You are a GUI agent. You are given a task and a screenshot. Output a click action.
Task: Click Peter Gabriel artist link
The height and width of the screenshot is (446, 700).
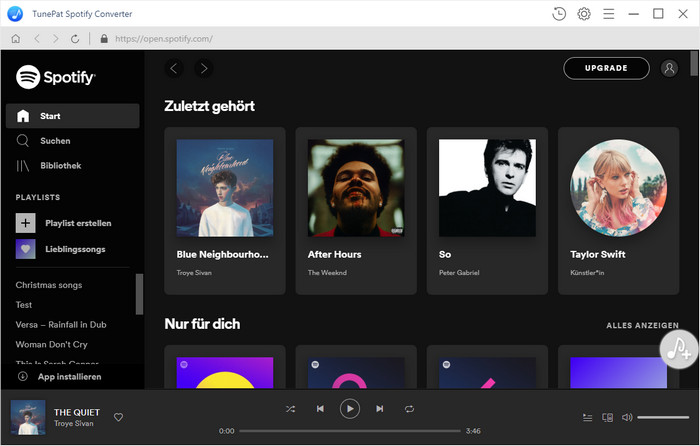(459, 273)
